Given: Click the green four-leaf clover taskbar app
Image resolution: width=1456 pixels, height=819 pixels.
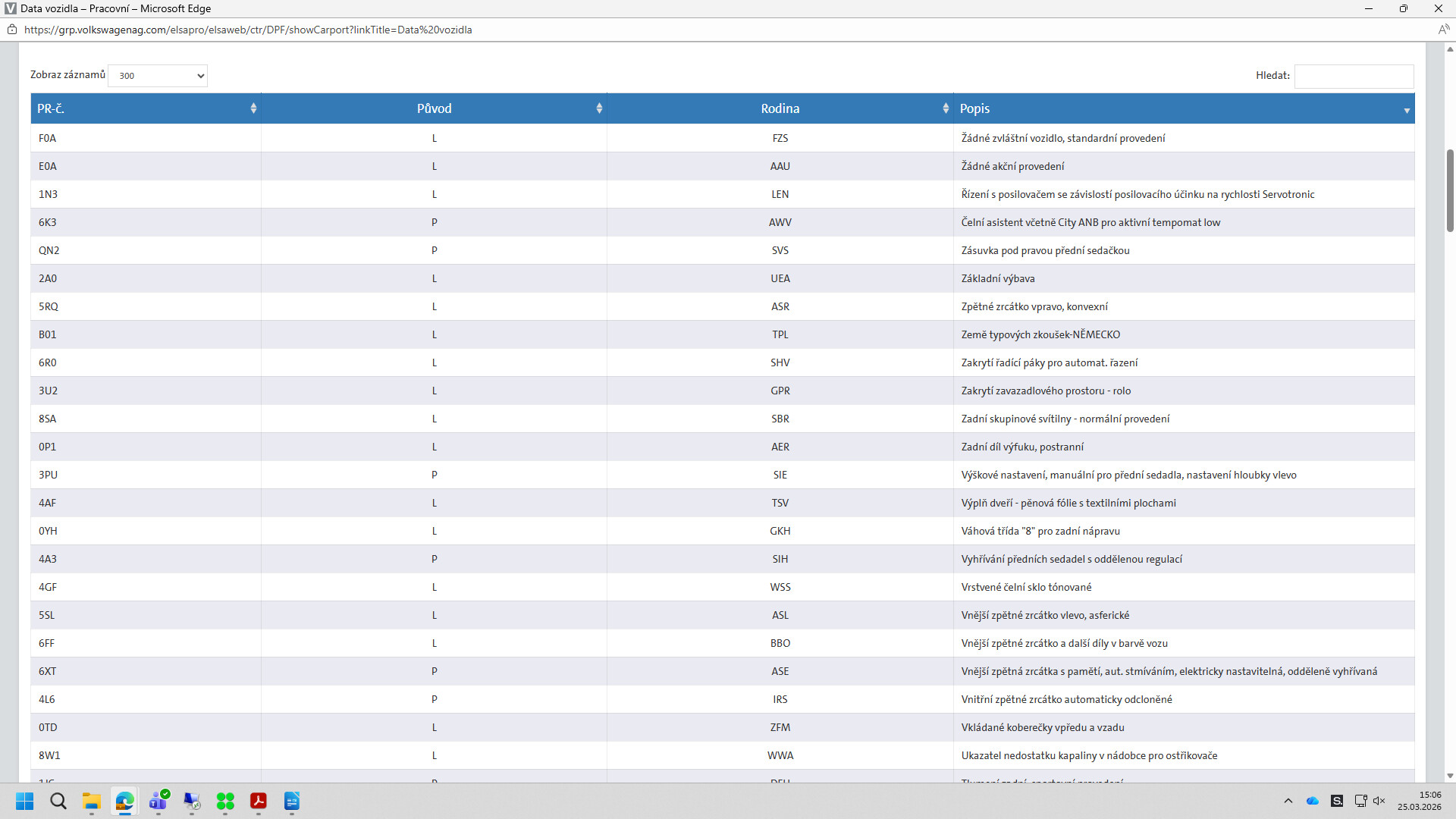Looking at the screenshot, I should (225, 801).
